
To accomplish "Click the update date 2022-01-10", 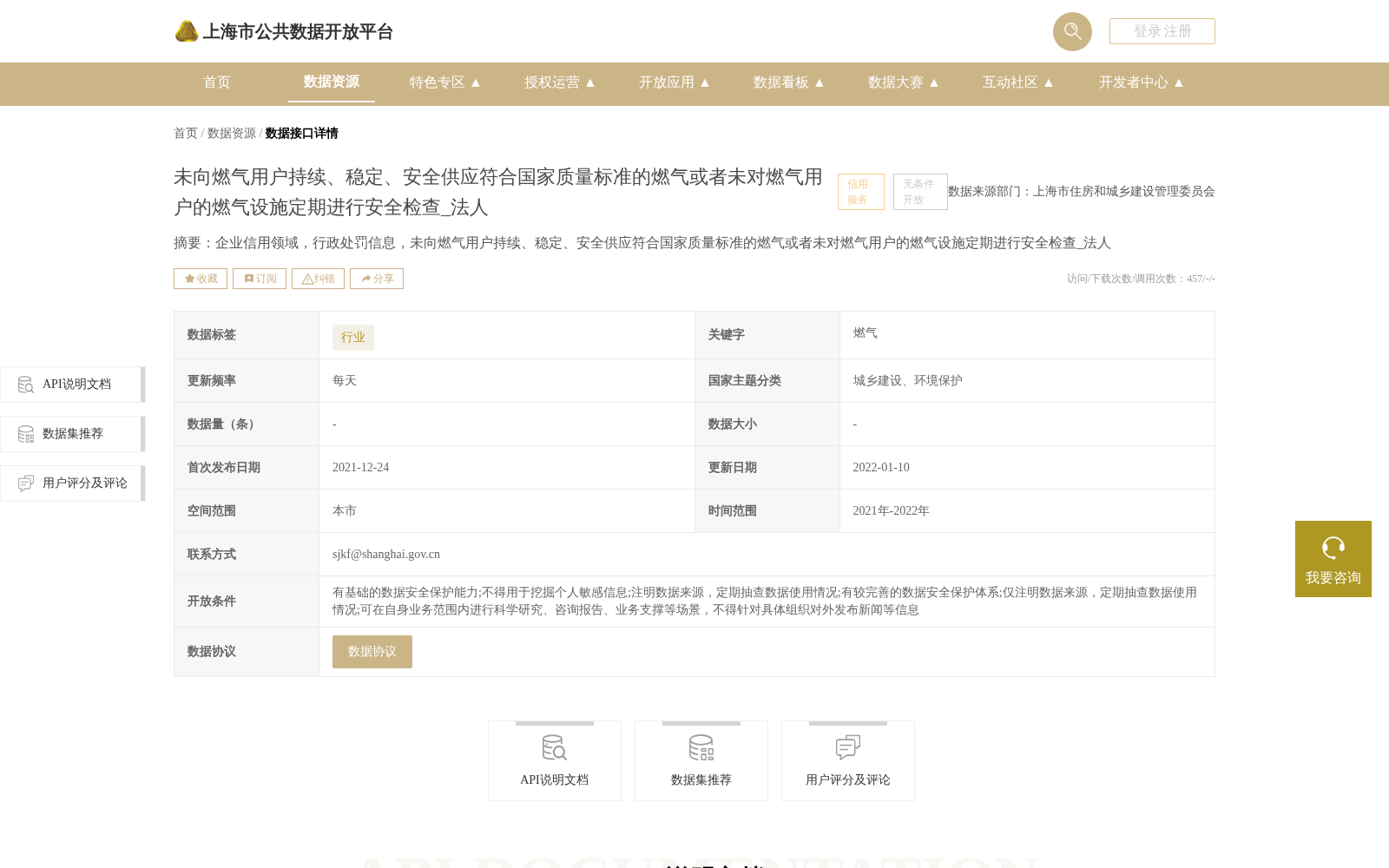I will [x=881, y=468].
